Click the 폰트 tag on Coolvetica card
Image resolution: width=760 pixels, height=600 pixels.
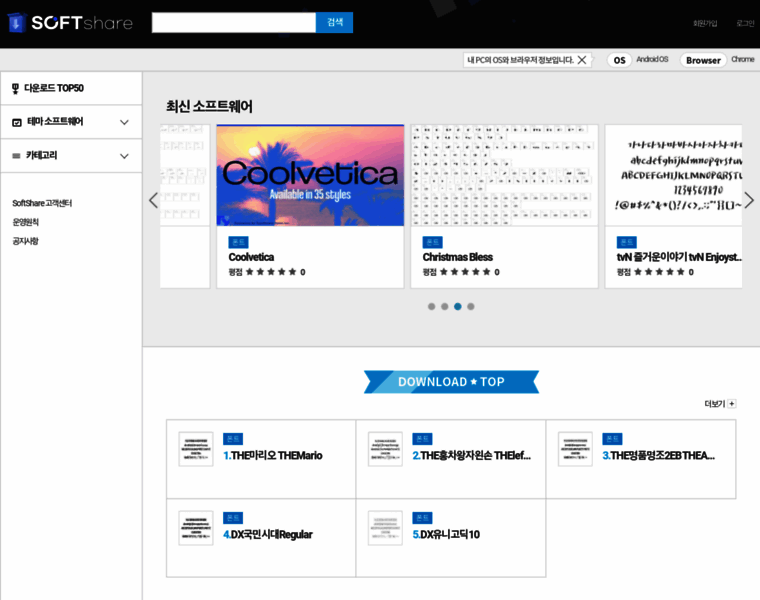pos(238,242)
